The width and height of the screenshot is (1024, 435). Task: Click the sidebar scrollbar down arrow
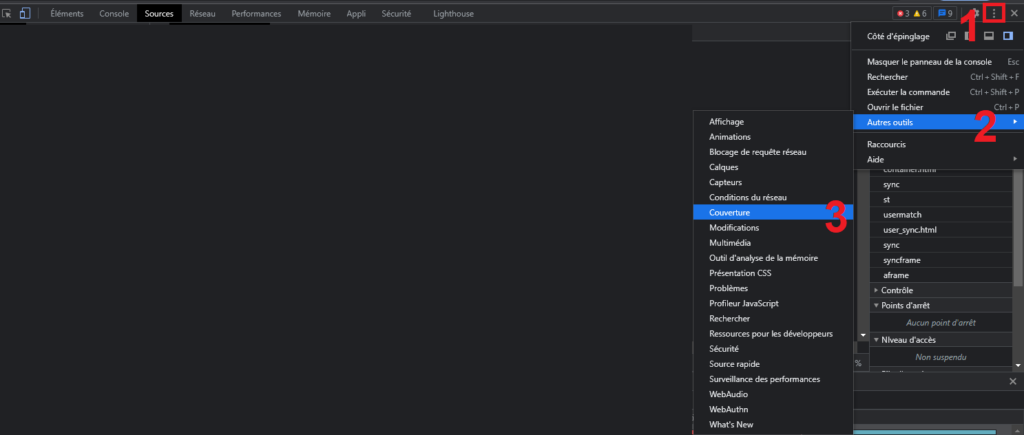coord(1017,365)
